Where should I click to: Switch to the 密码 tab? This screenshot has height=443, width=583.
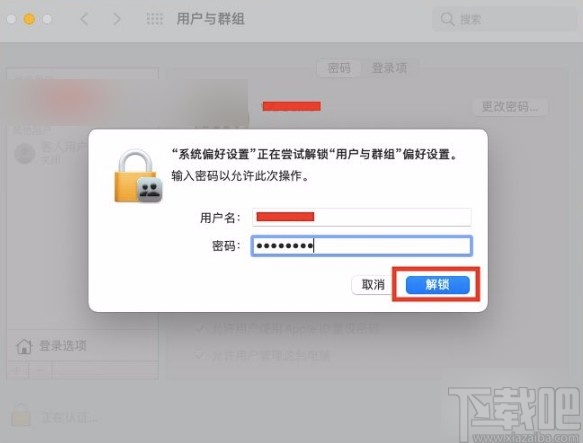tap(339, 68)
